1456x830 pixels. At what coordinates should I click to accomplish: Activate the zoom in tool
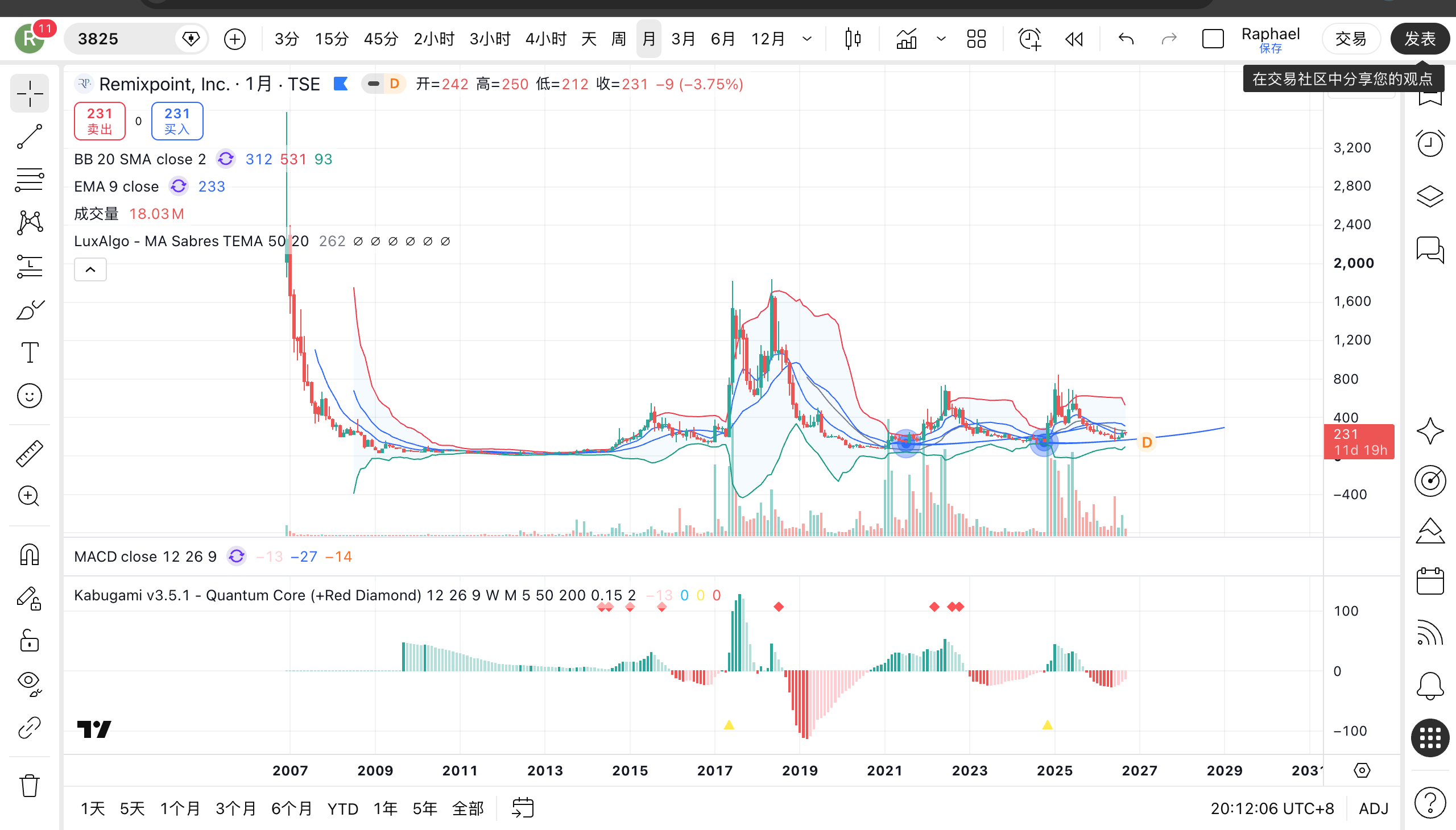pos(30,496)
